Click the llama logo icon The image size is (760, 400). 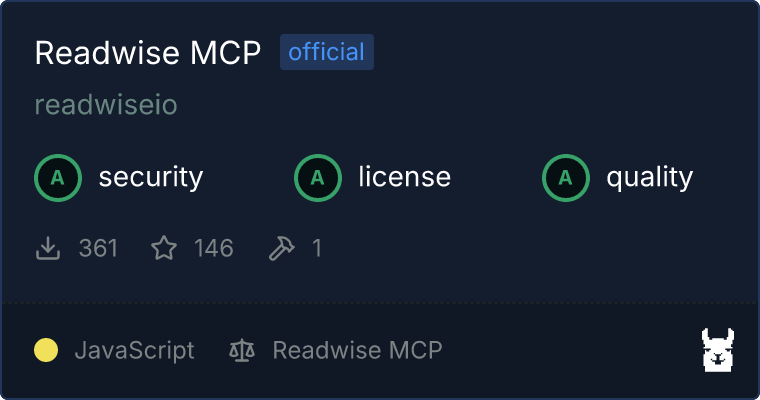[x=718, y=350]
